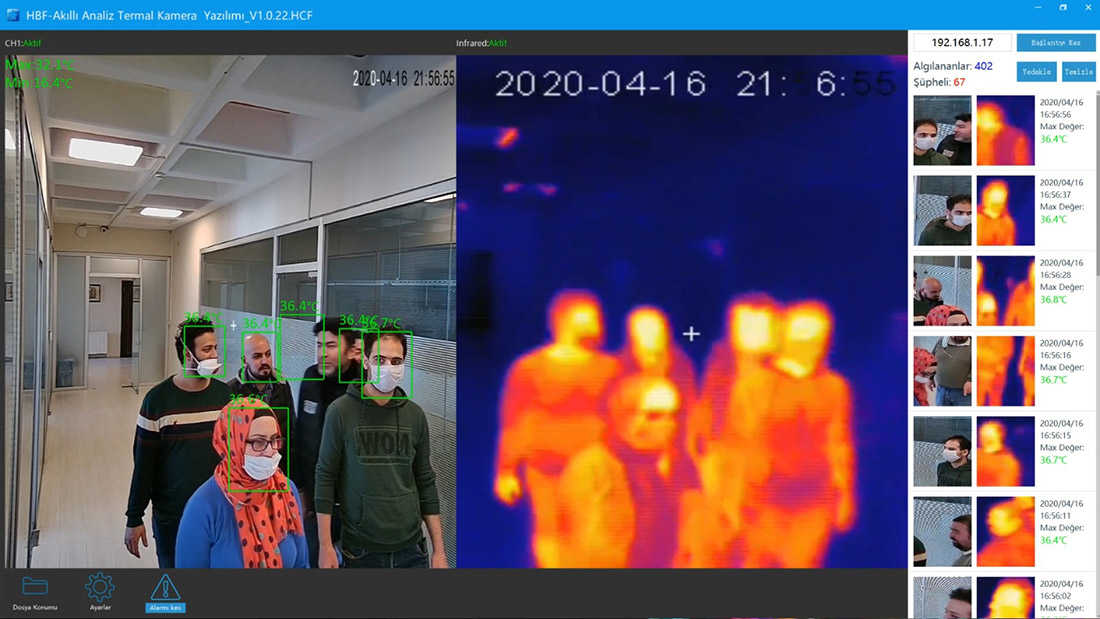Viewport: 1100px width, 619px height.
Task: Click the HBF app icon in title bar
Action: pos(13,15)
